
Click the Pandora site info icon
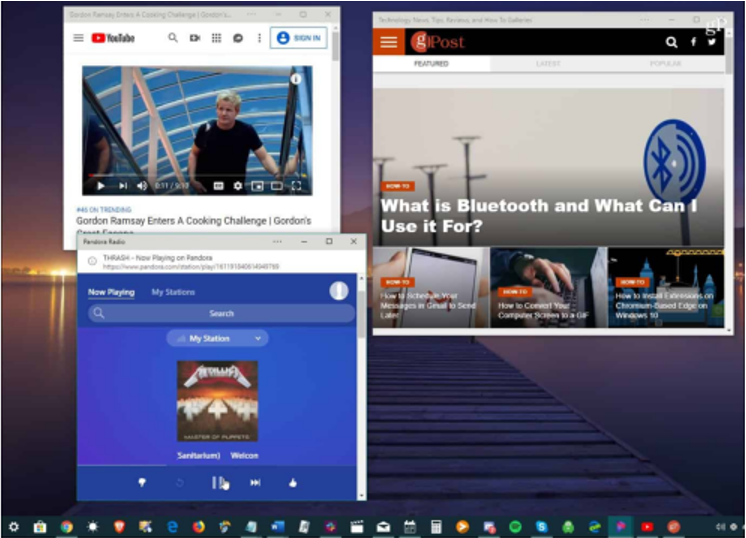92,261
